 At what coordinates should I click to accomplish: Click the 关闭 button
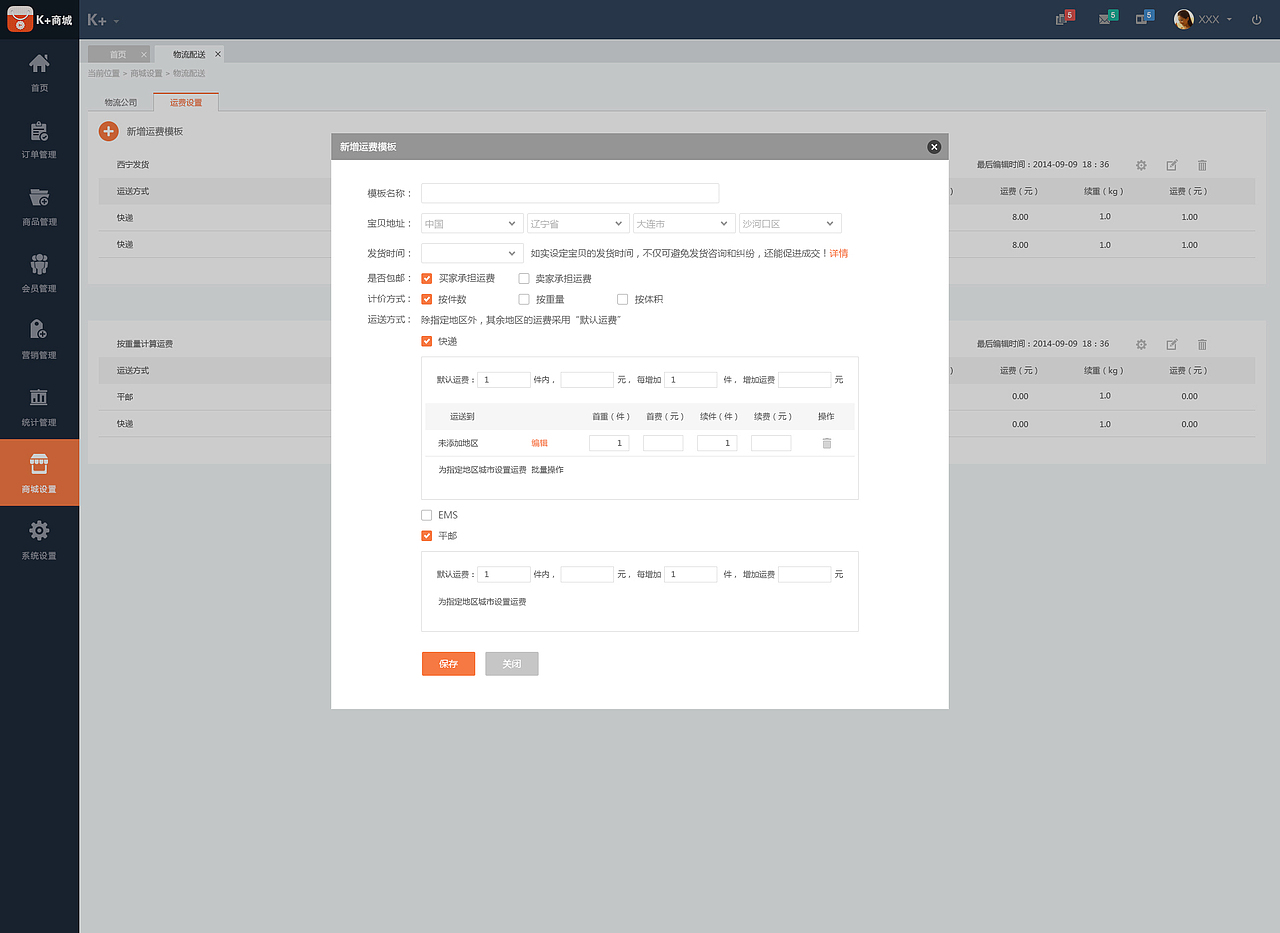(x=512, y=664)
